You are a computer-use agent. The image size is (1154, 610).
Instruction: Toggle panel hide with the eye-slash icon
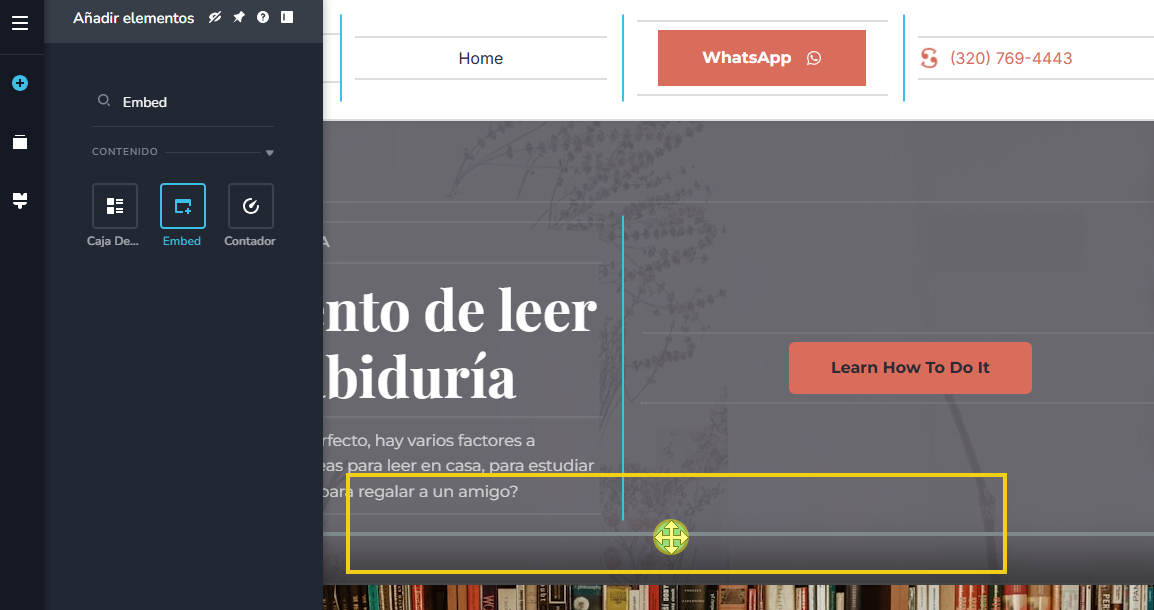click(x=214, y=17)
